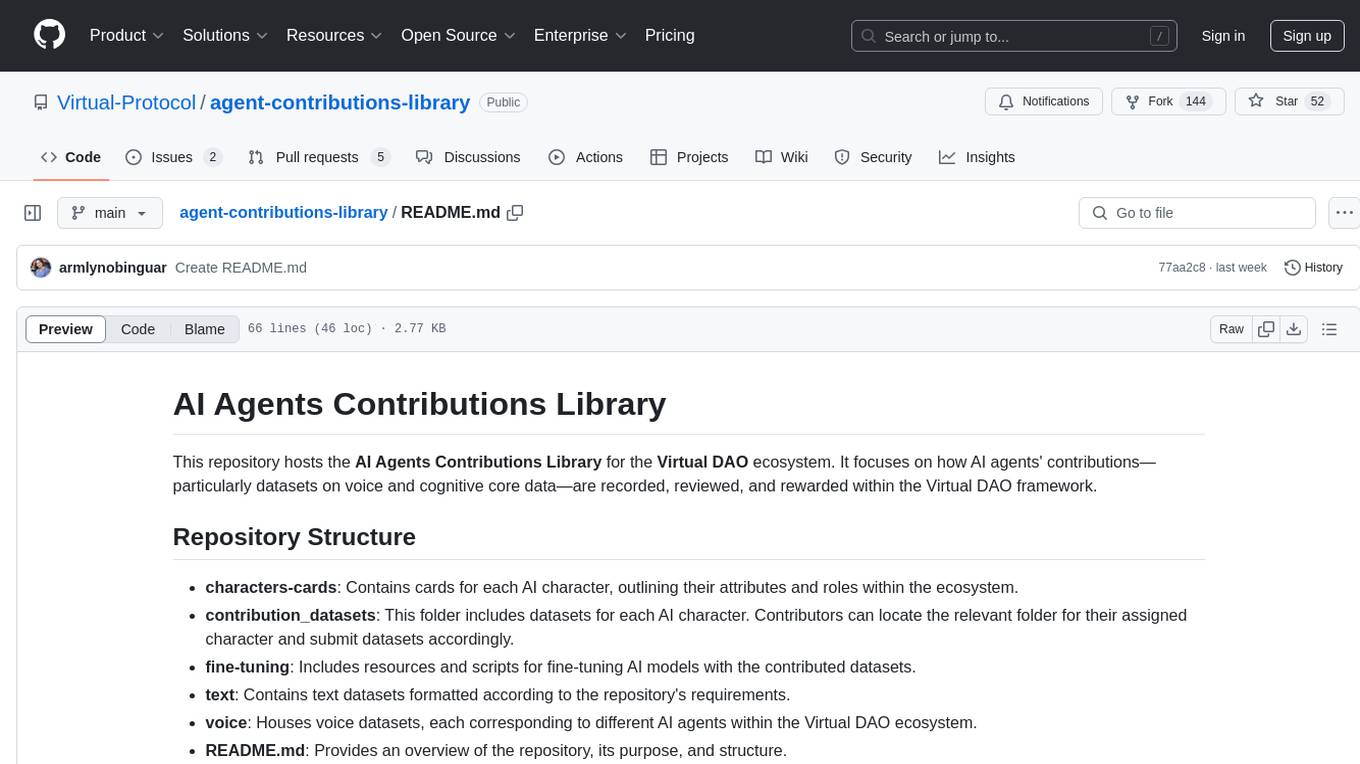Switch to the Issues tab
Screen dimensions: 1360x764
tap(173, 157)
